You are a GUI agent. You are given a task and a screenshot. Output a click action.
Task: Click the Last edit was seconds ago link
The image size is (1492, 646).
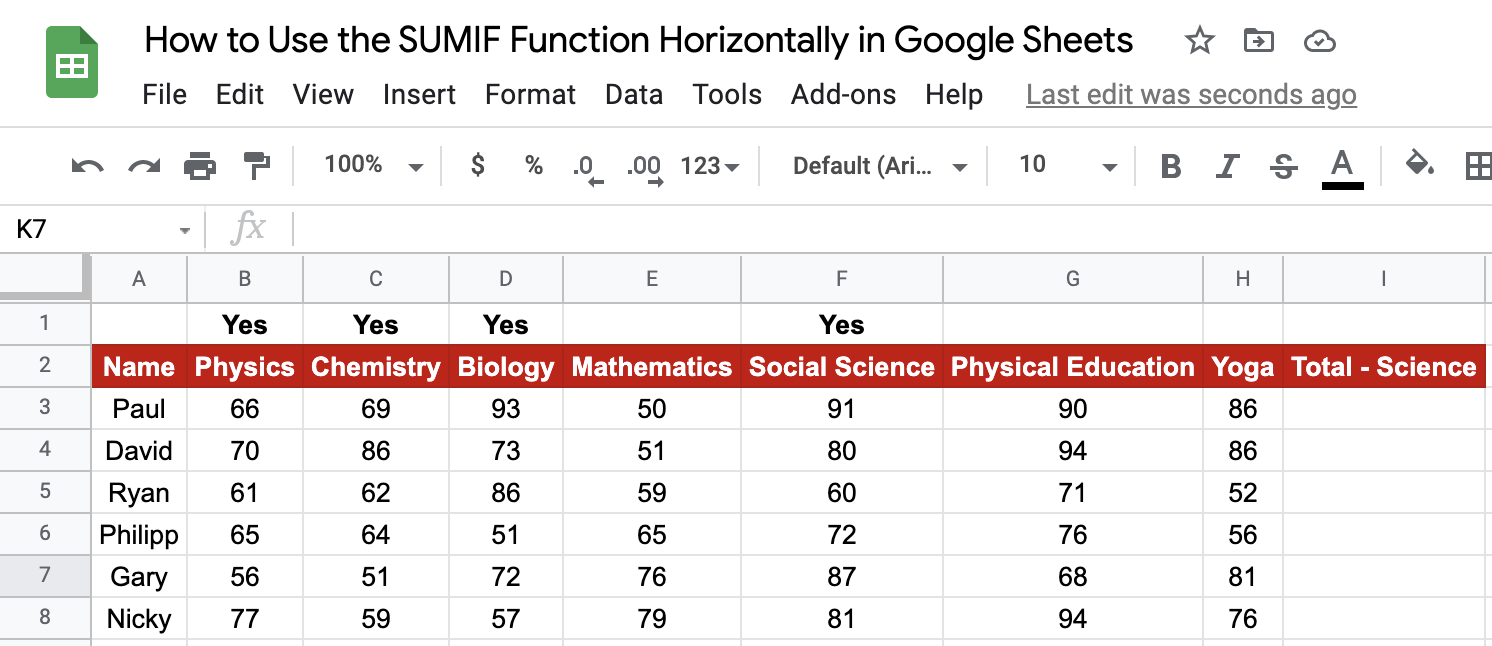(1190, 94)
